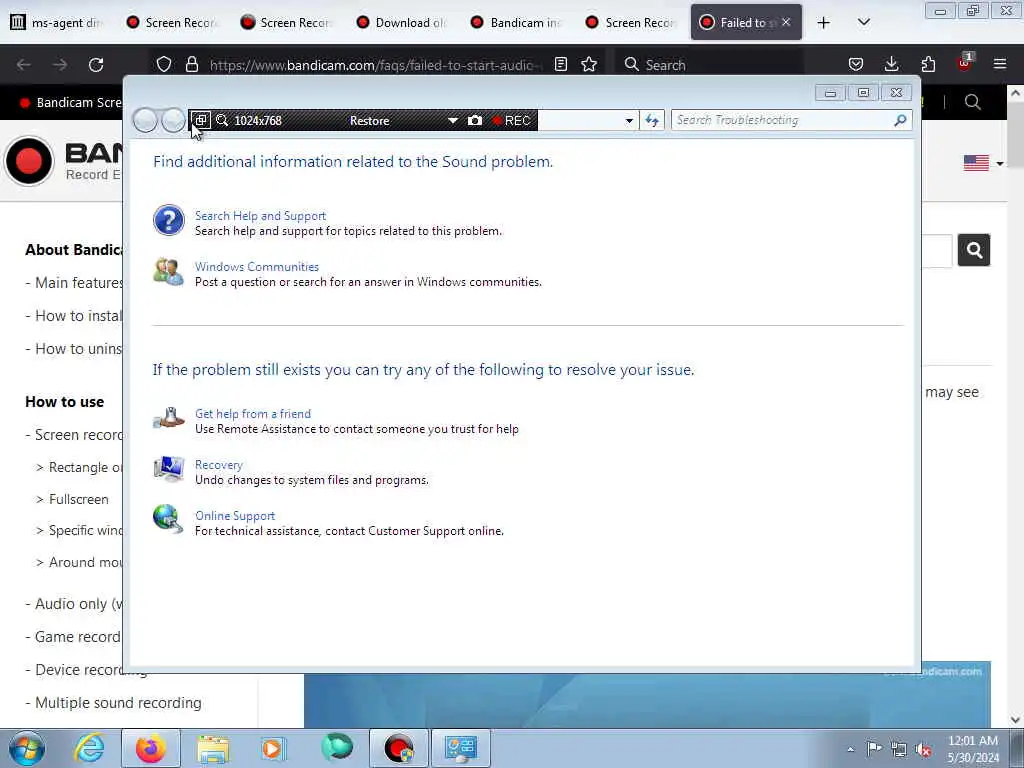Image resolution: width=1024 pixels, height=768 pixels.
Task: Click the Firefox back arrow
Action: coord(24,65)
